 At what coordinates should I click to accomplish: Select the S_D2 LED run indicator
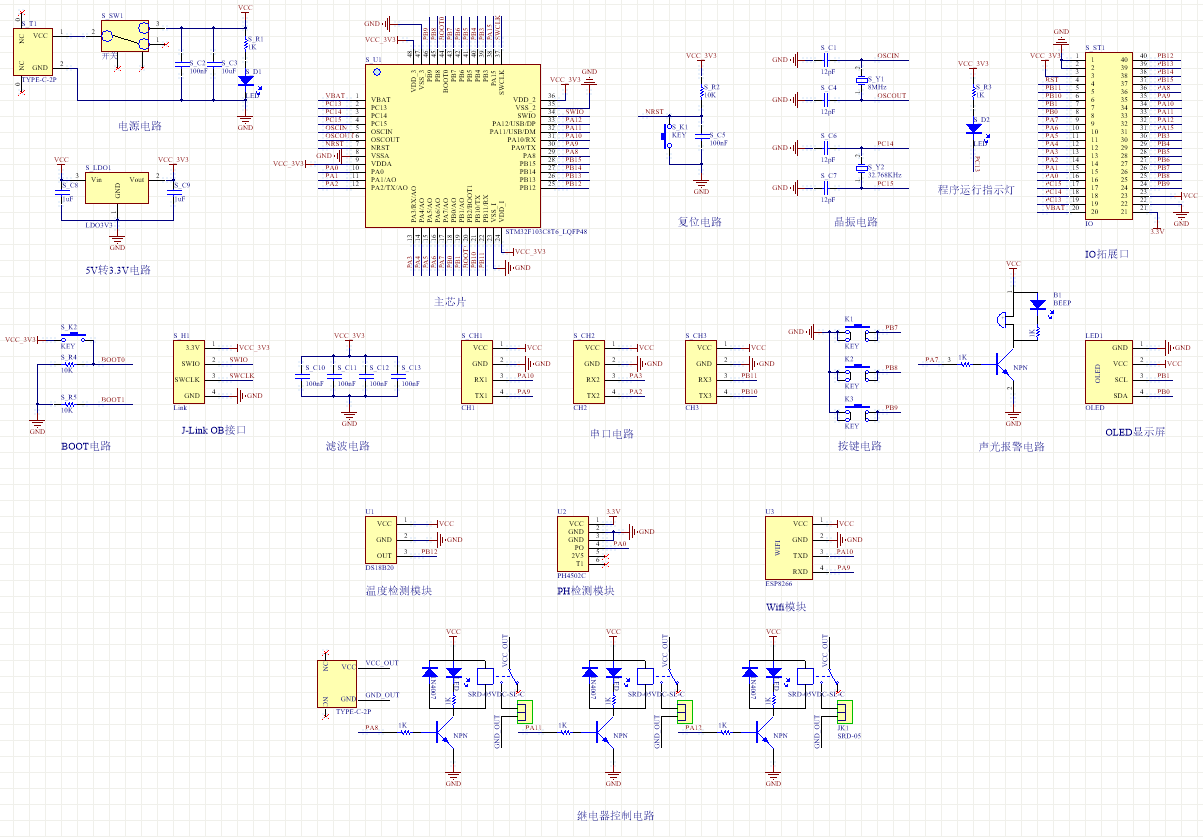[975, 127]
